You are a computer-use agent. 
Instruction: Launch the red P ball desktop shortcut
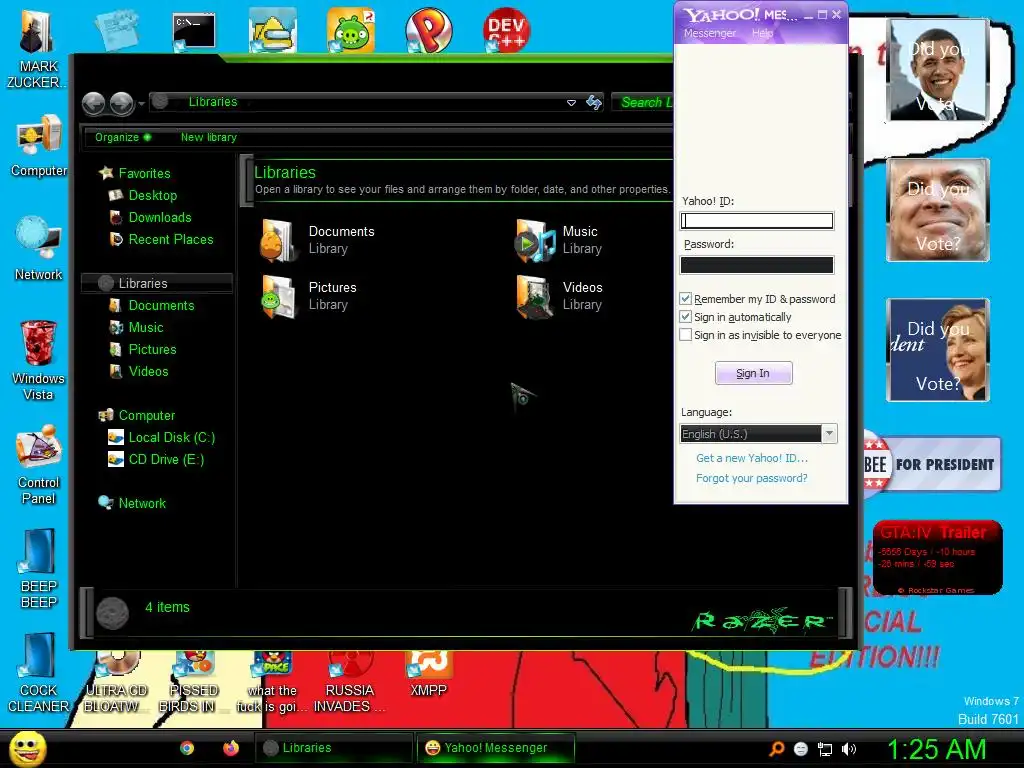pyautogui.click(x=428, y=30)
